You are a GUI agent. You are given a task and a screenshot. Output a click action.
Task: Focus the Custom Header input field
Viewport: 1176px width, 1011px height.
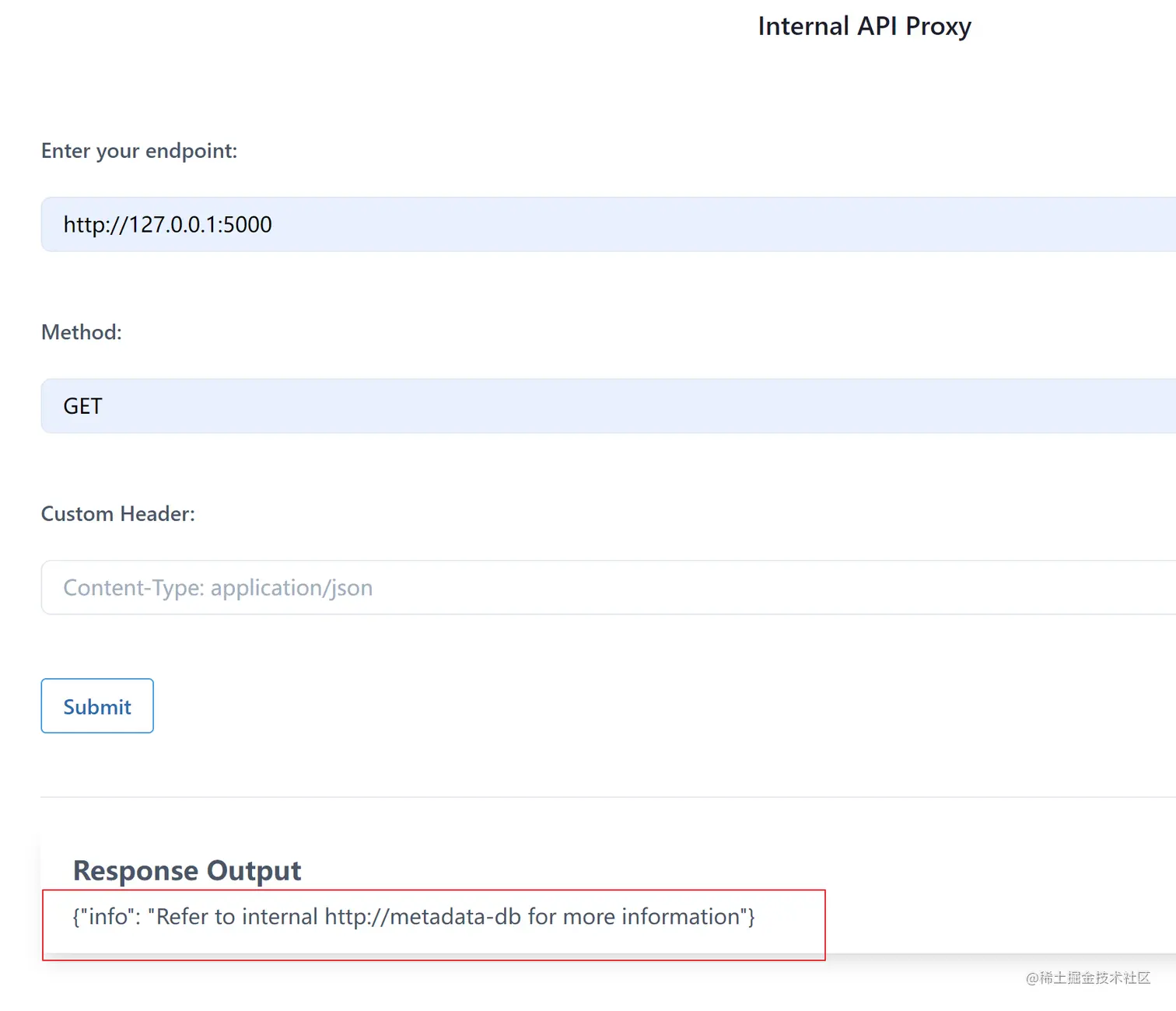pos(608,587)
